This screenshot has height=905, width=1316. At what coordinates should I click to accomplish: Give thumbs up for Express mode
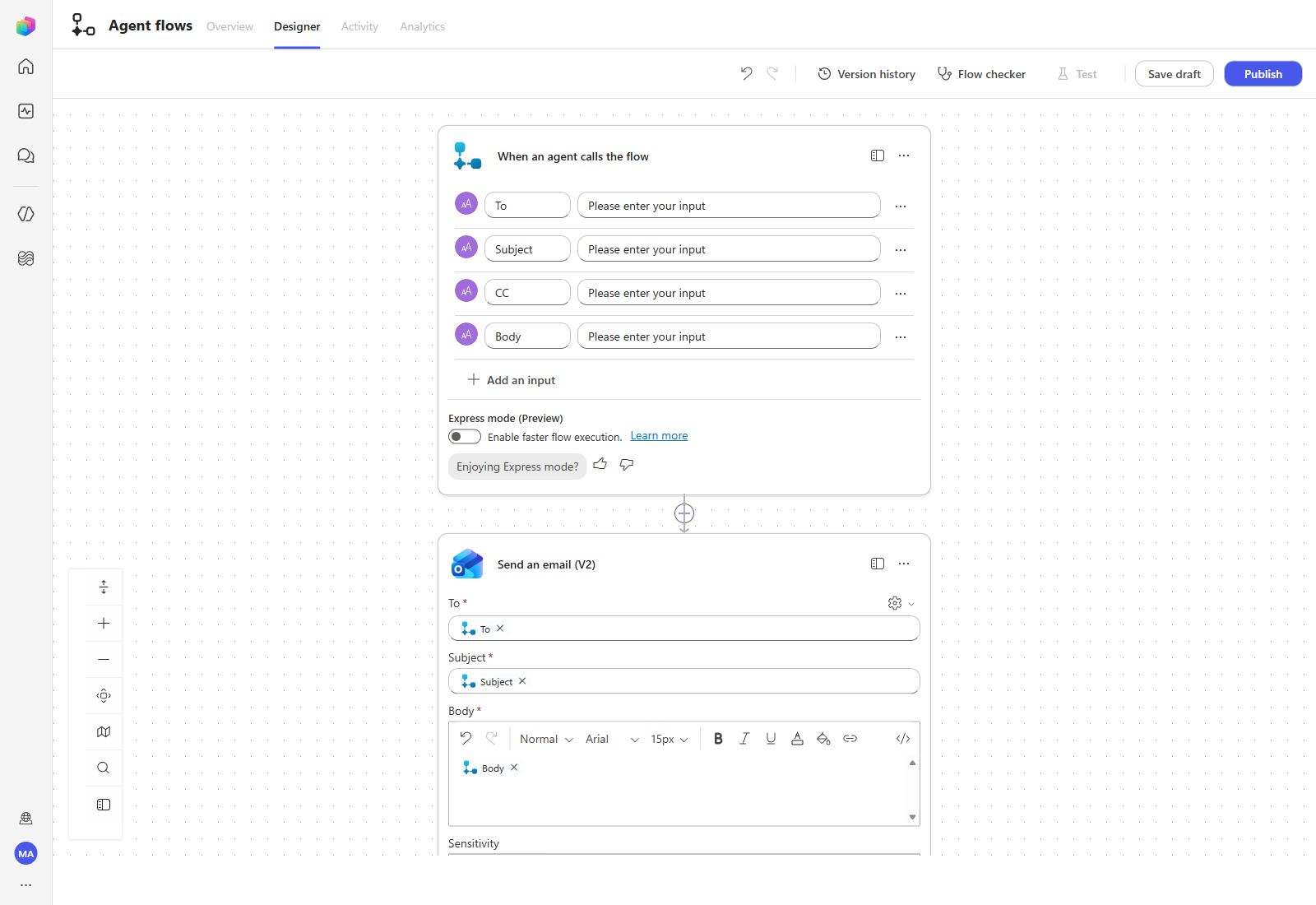[600, 464]
